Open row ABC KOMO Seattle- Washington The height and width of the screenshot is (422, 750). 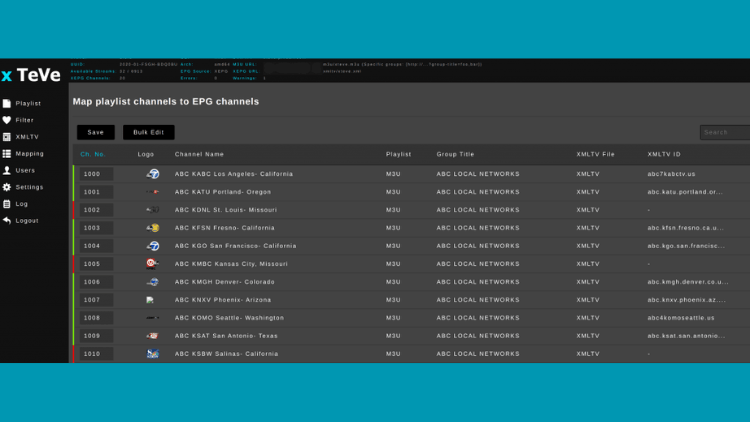[x=411, y=318]
